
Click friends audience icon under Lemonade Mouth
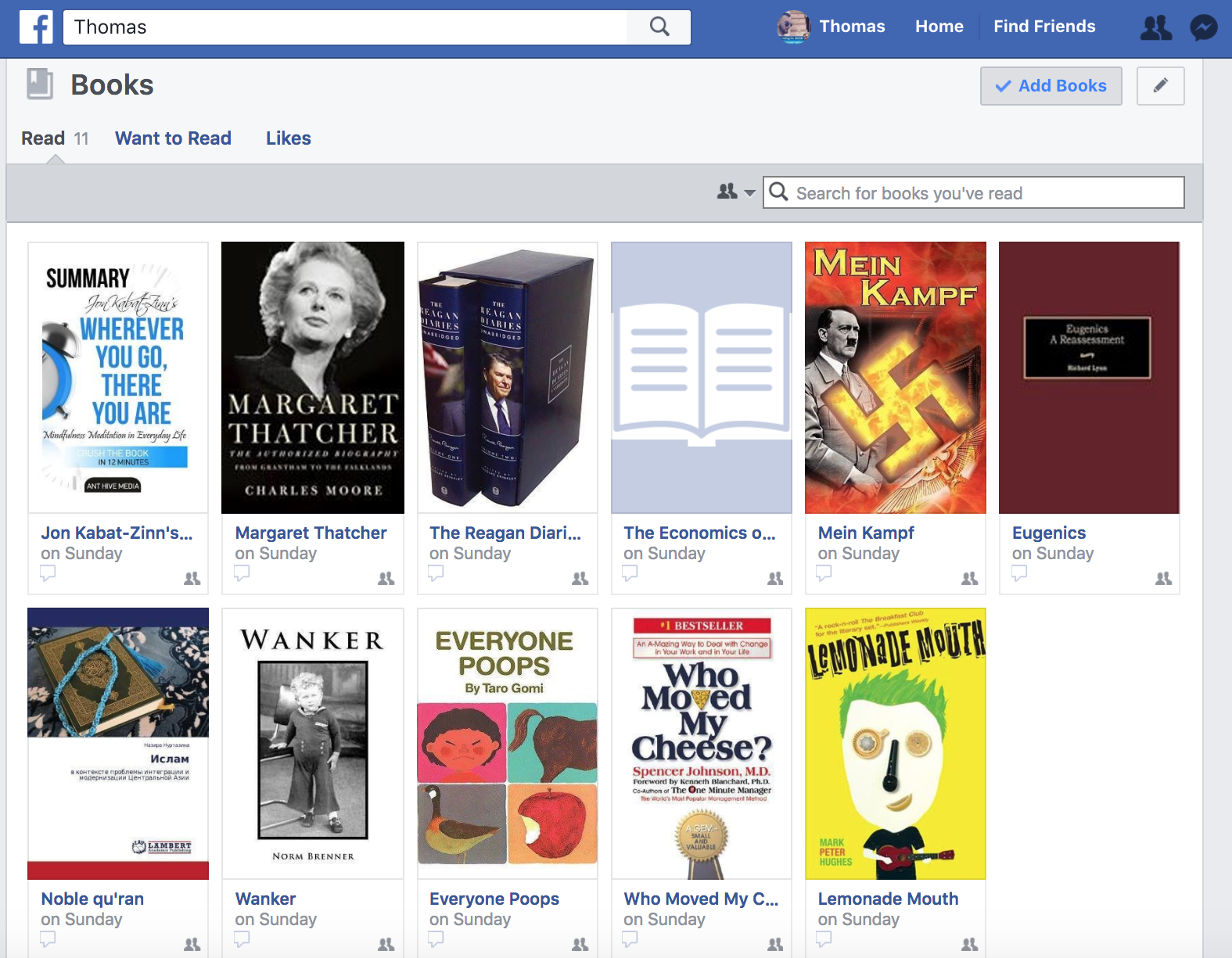click(x=970, y=945)
